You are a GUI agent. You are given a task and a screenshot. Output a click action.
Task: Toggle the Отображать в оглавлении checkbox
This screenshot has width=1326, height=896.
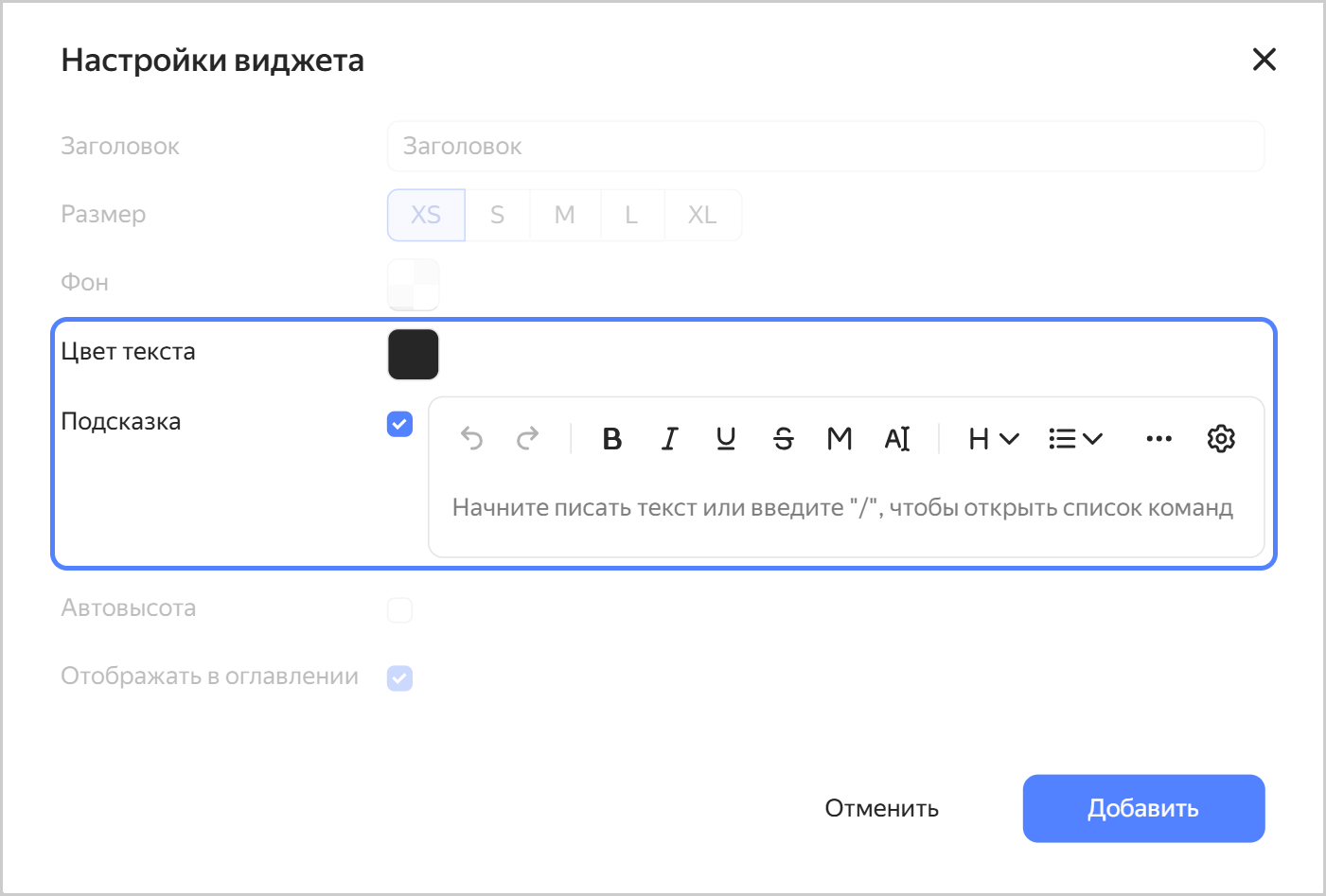point(399,677)
